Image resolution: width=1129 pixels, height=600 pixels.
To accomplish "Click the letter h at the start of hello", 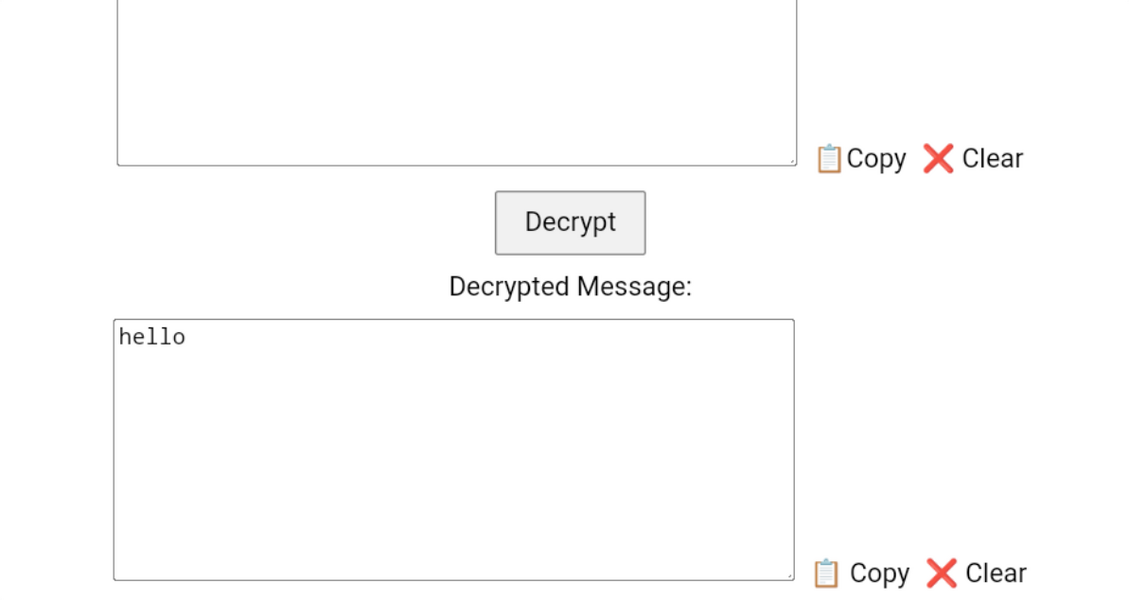I will pos(125,337).
